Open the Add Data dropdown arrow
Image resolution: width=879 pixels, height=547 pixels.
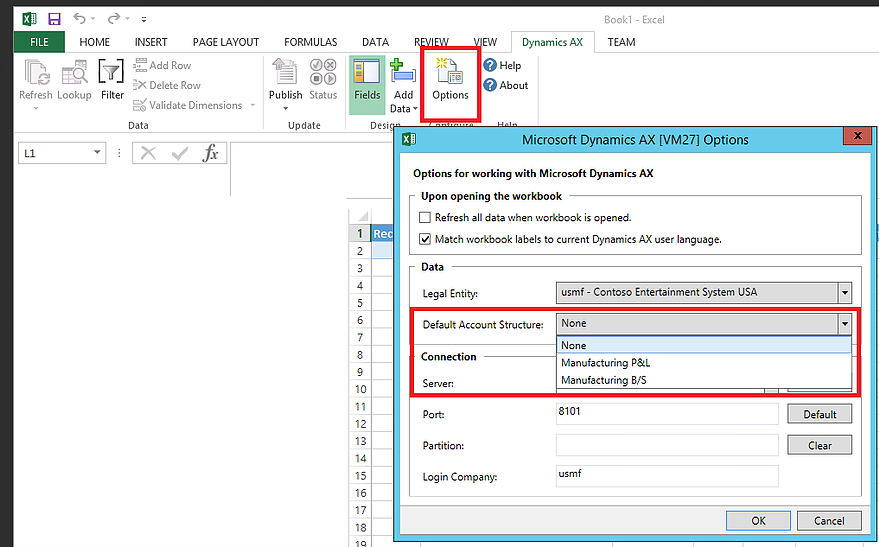415,109
